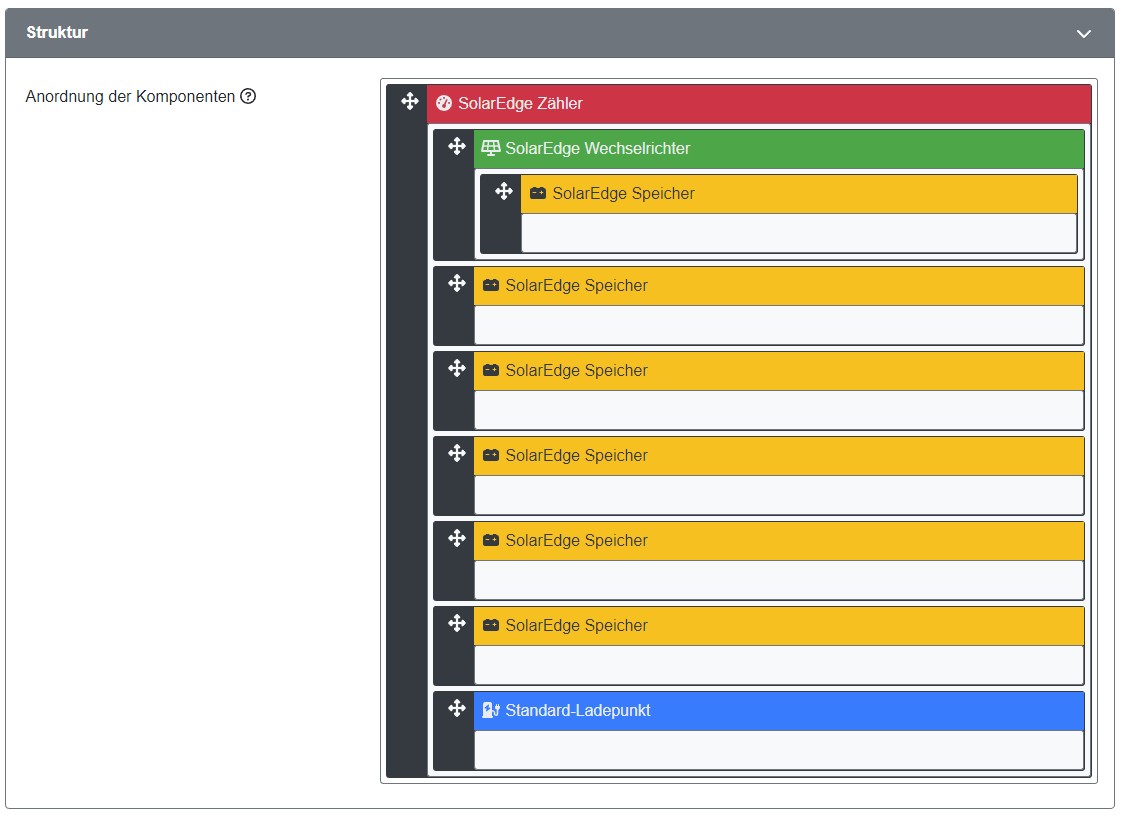Click move handle of Speicher nested inside Wechselrichter
The height and width of the screenshot is (816, 1122).
tap(504, 191)
